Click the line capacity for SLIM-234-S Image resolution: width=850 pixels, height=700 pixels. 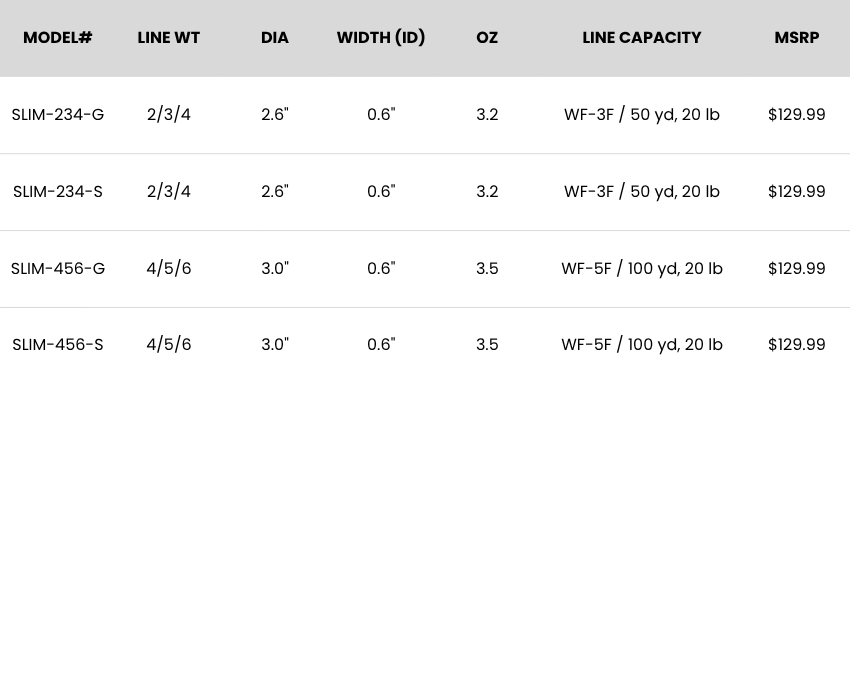642,192
